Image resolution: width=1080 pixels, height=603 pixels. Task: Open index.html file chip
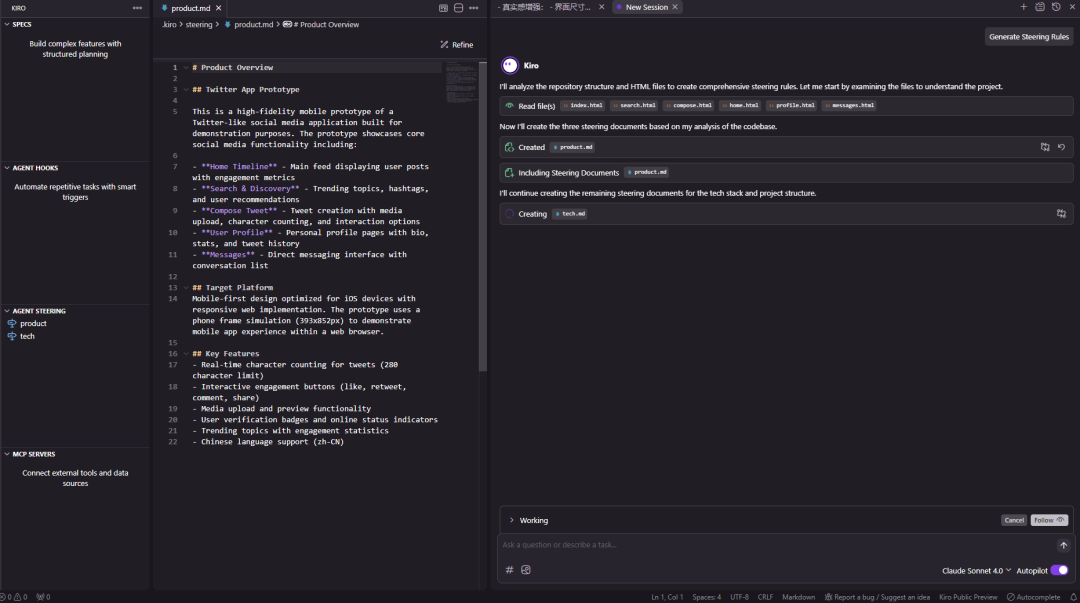[583, 105]
